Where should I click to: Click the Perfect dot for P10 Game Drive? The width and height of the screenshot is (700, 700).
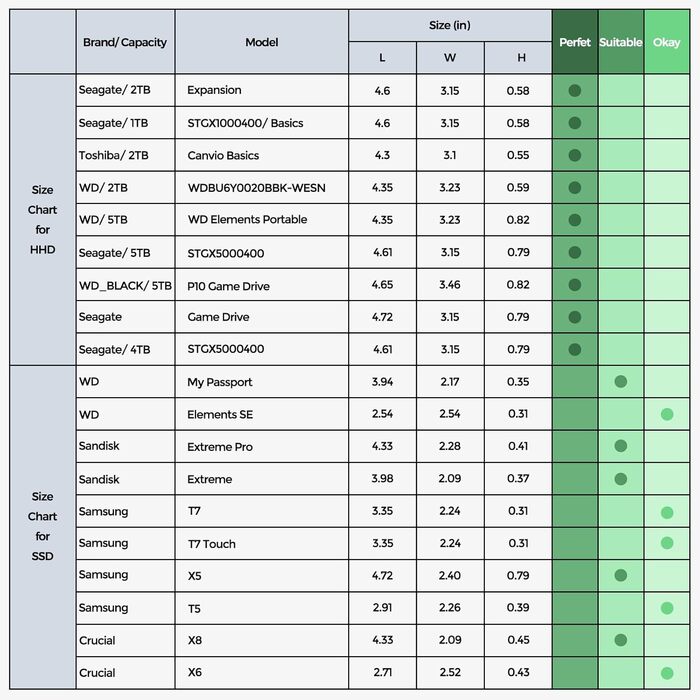[x=575, y=285]
